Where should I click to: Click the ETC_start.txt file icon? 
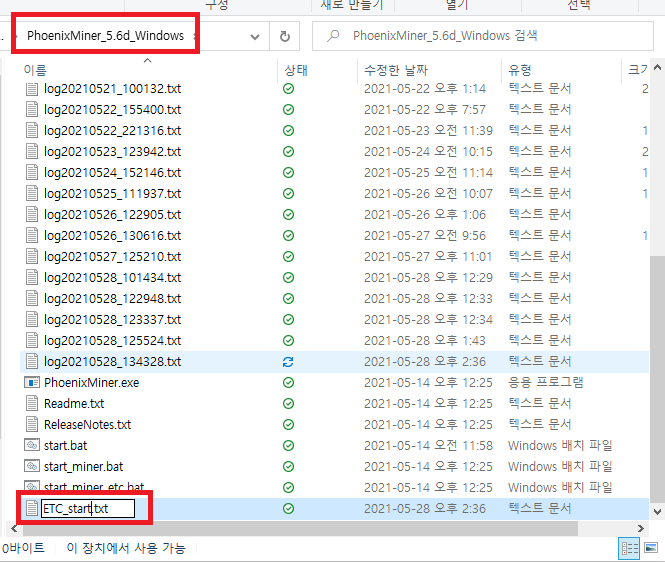[x=32, y=508]
